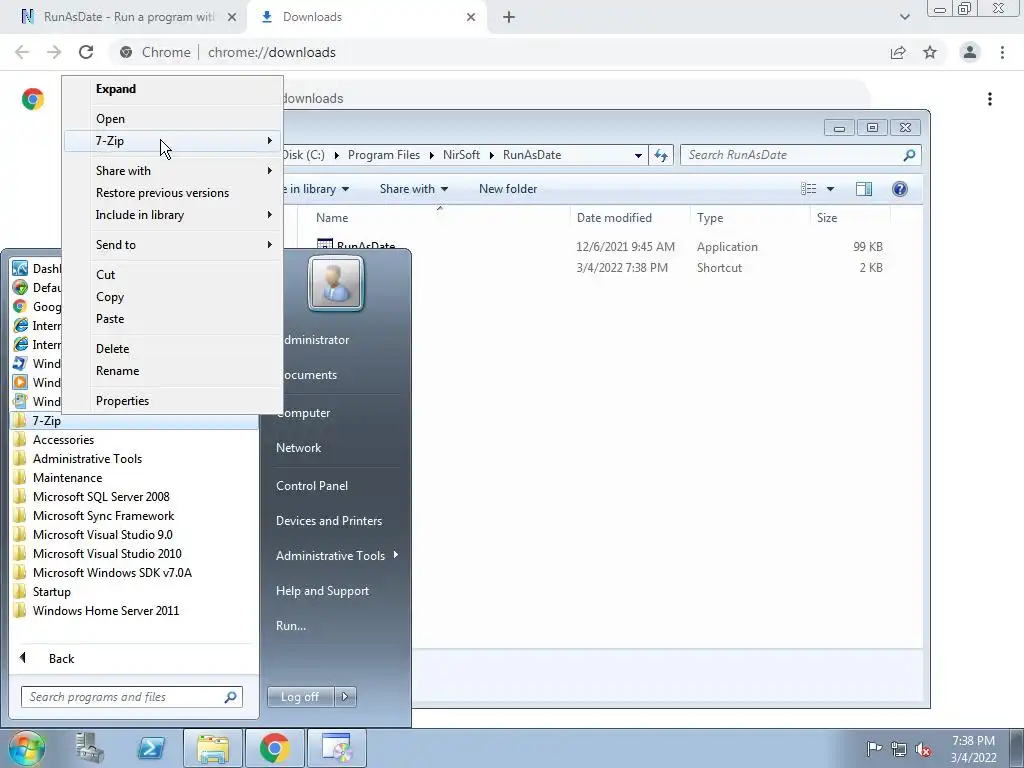Click Run... in the Start menu

[291, 626]
